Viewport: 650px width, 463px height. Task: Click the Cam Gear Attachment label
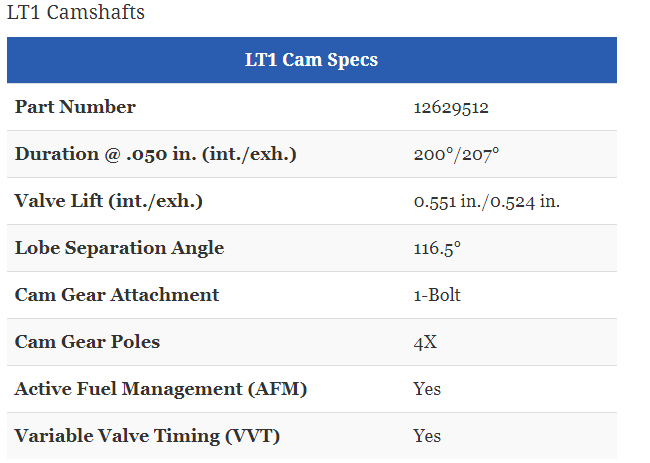click(117, 295)
